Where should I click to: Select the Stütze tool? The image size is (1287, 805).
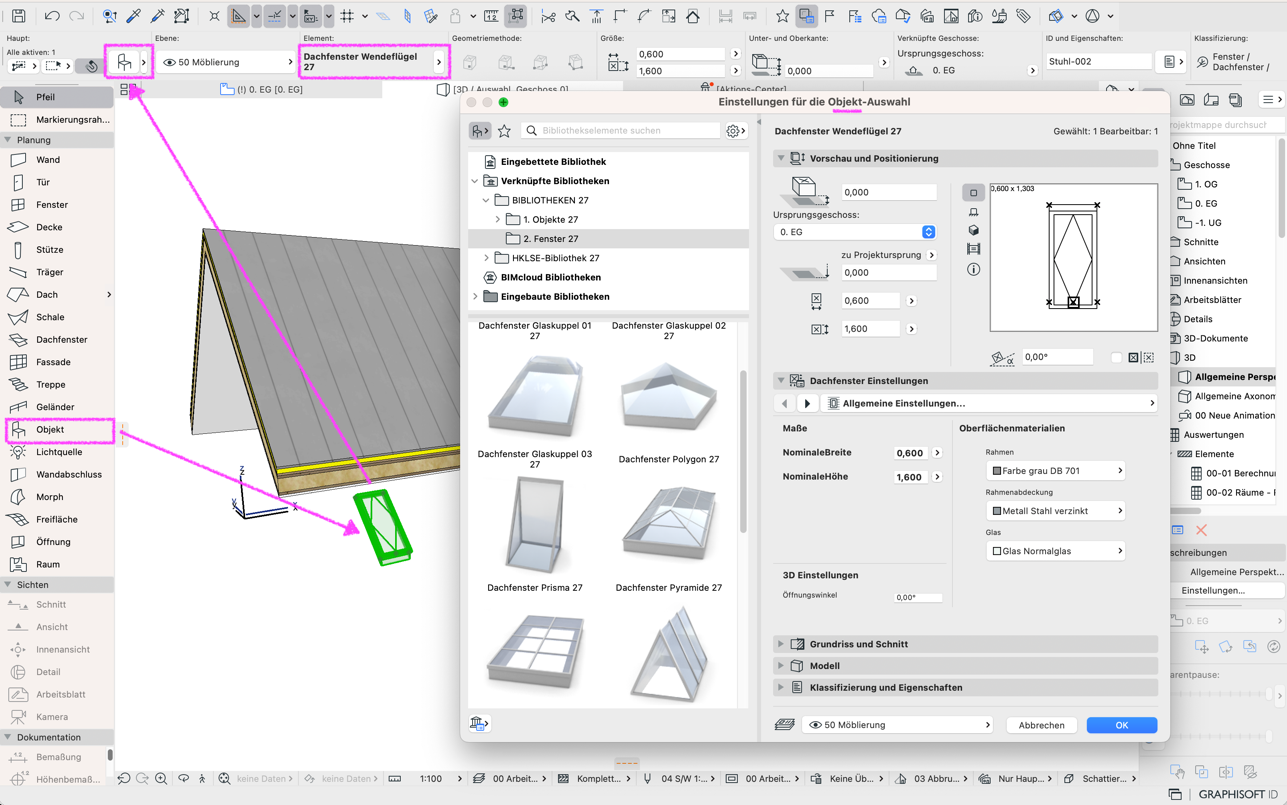pyautogui.click(x=57, y=250)
